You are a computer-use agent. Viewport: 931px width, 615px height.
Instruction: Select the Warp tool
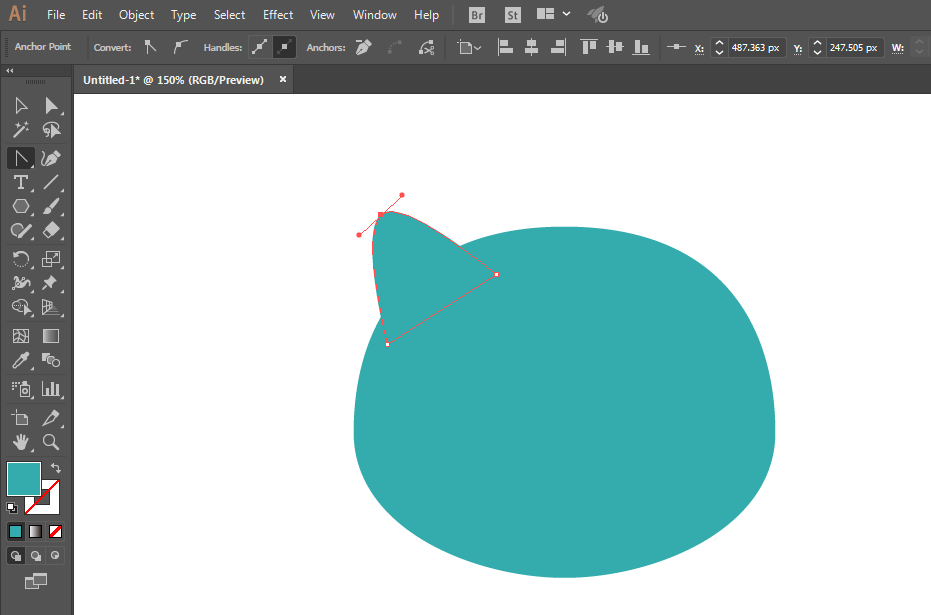pyautogui.click(x=21, y=283)
